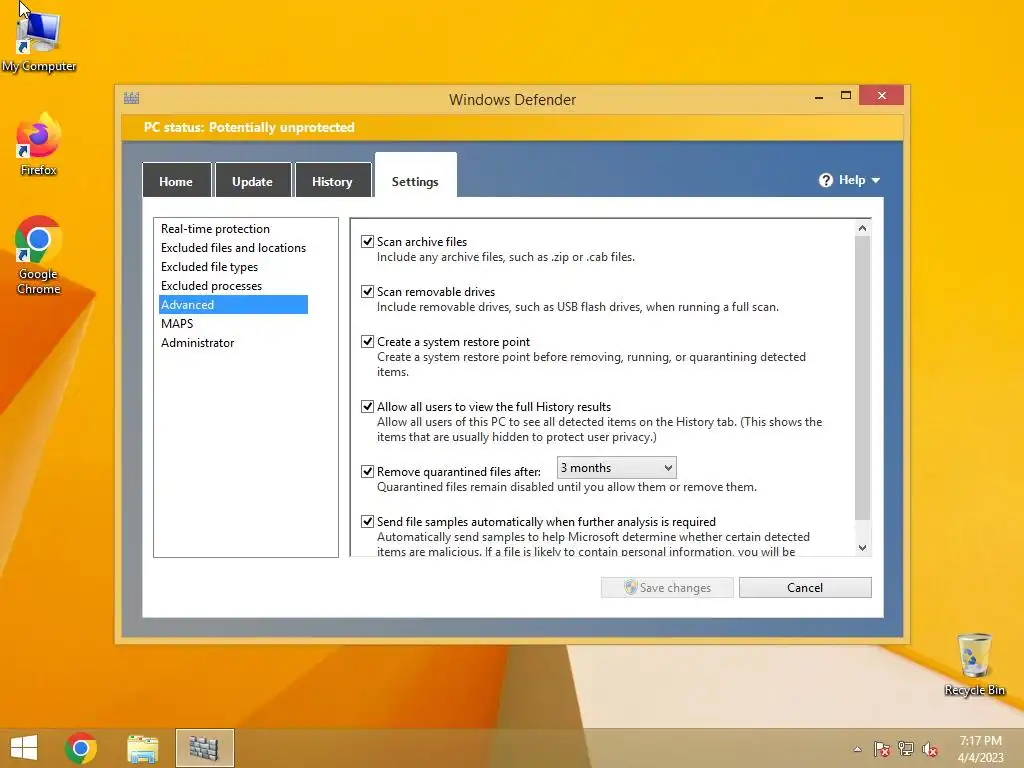Screen dimensions: 1024x768
Task: Click the PC status: Potentially unprotected text
Action: pos(249,127)
